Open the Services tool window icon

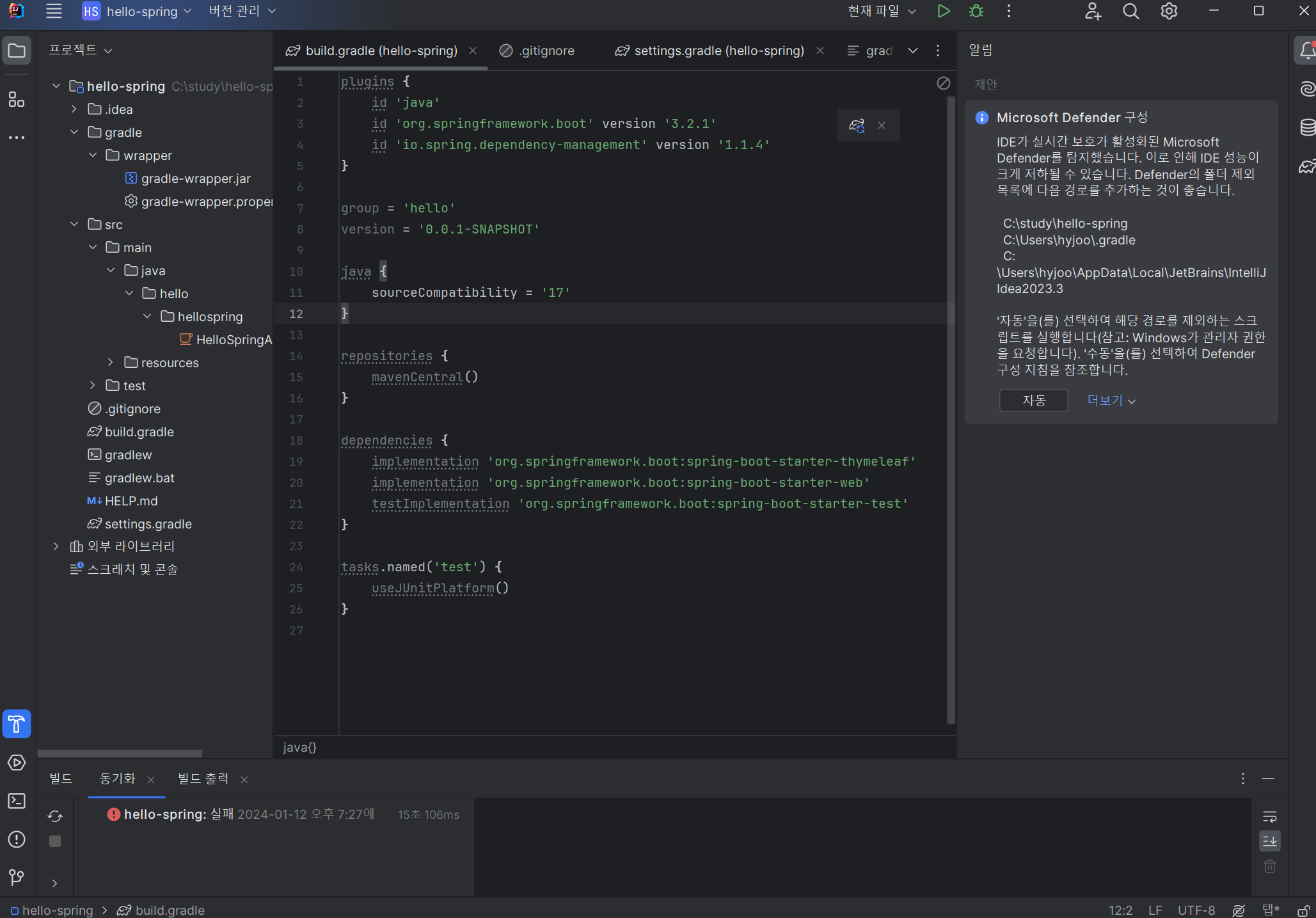point(17,763)
